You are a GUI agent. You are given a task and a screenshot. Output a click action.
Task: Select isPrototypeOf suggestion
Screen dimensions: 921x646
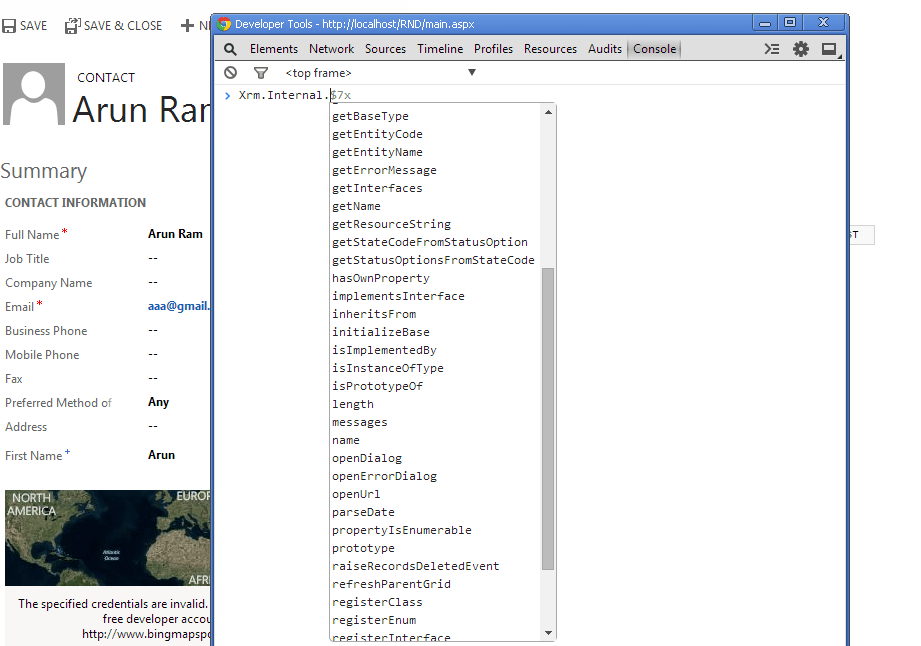377,386
